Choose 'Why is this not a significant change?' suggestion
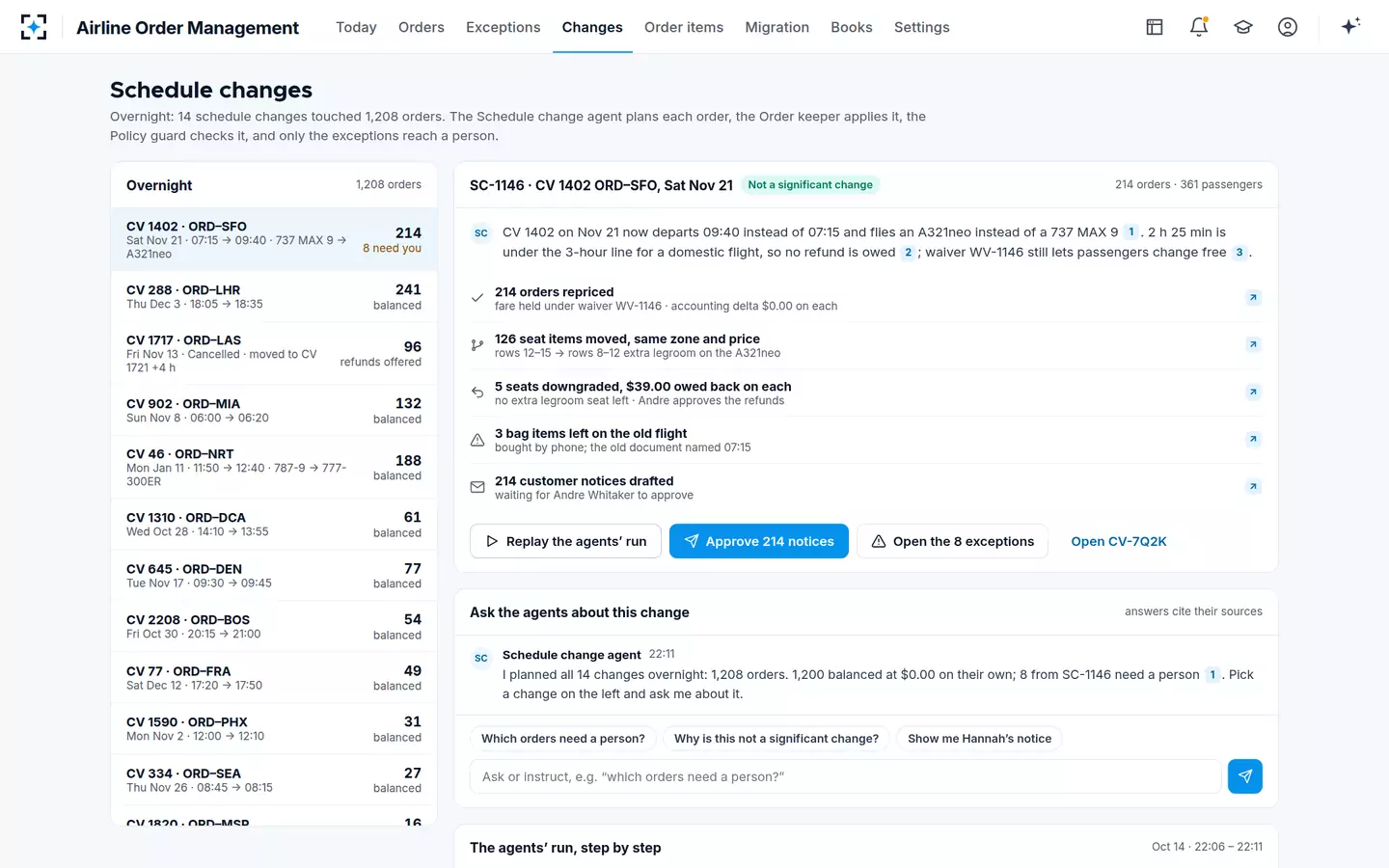Screen dimensions: 1389x868 pos(776,739)
